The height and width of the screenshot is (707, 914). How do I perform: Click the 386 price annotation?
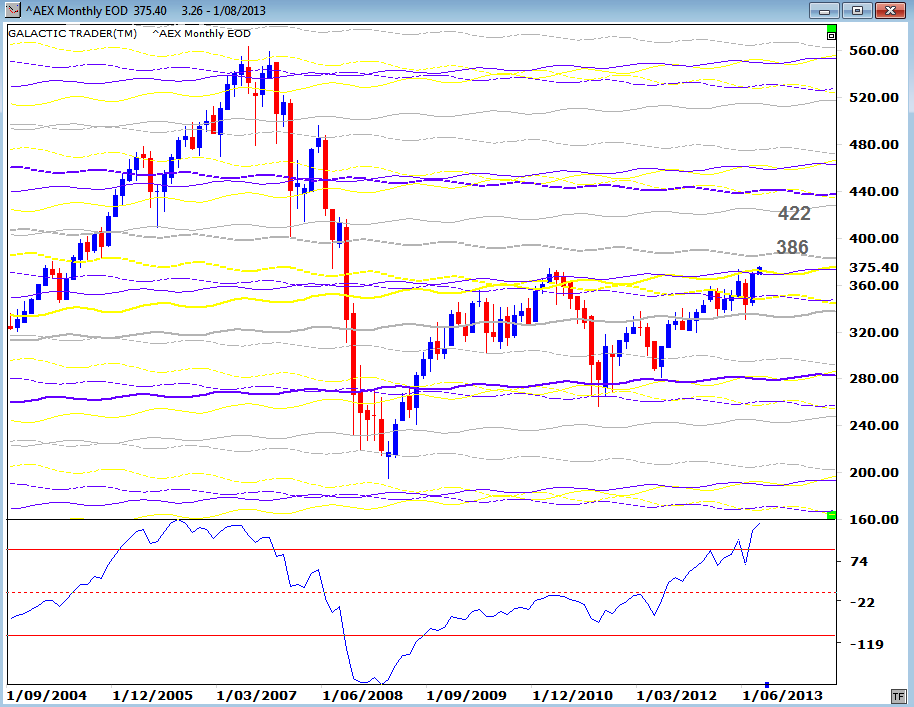[792, 247]
